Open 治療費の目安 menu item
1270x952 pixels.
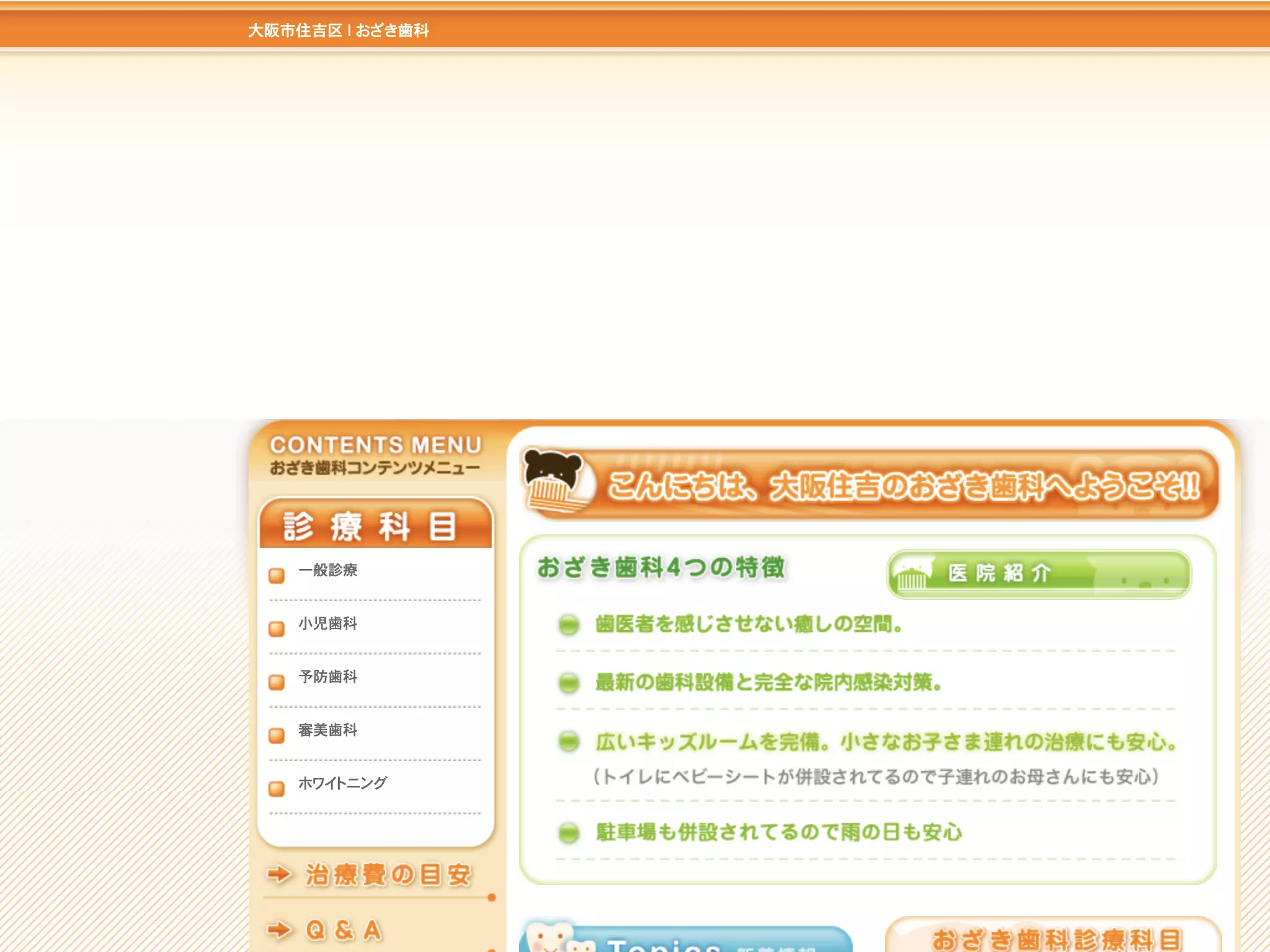(388, 875)
